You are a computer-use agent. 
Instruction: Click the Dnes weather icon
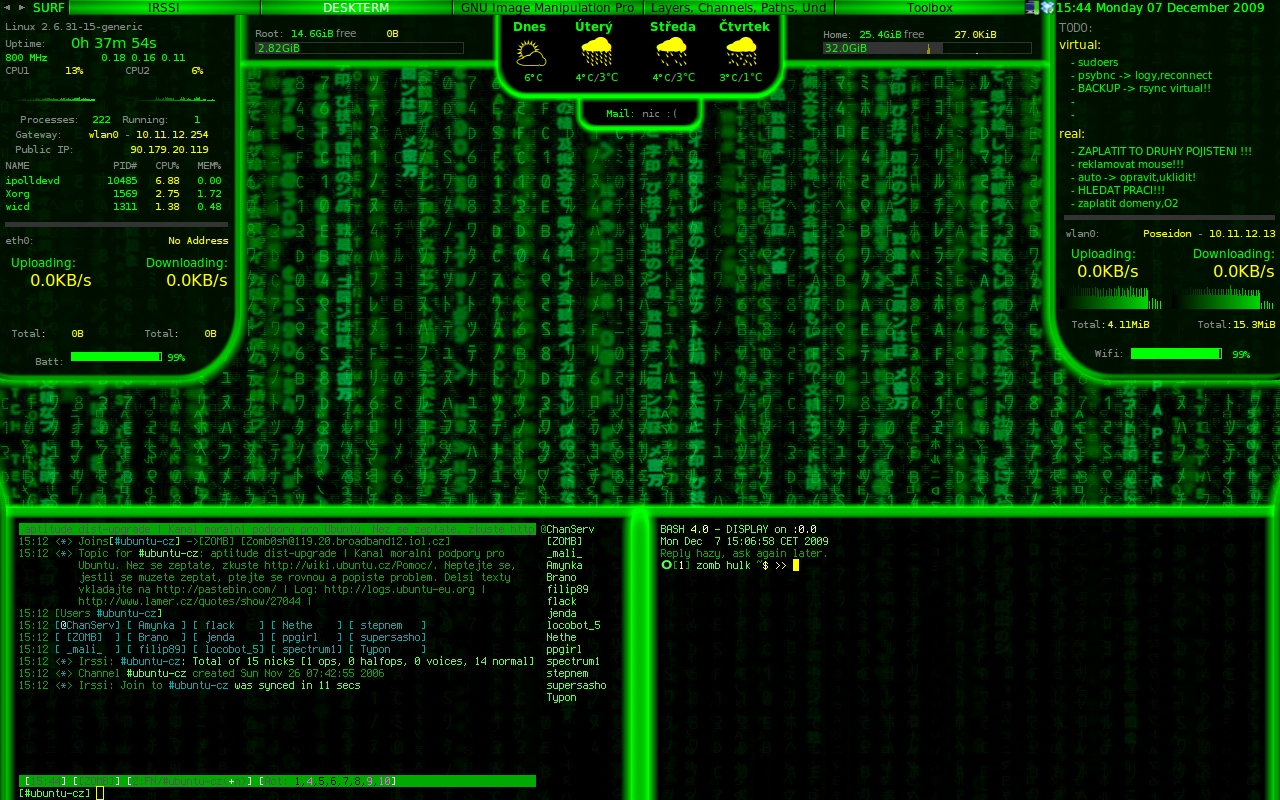[531, 52]
